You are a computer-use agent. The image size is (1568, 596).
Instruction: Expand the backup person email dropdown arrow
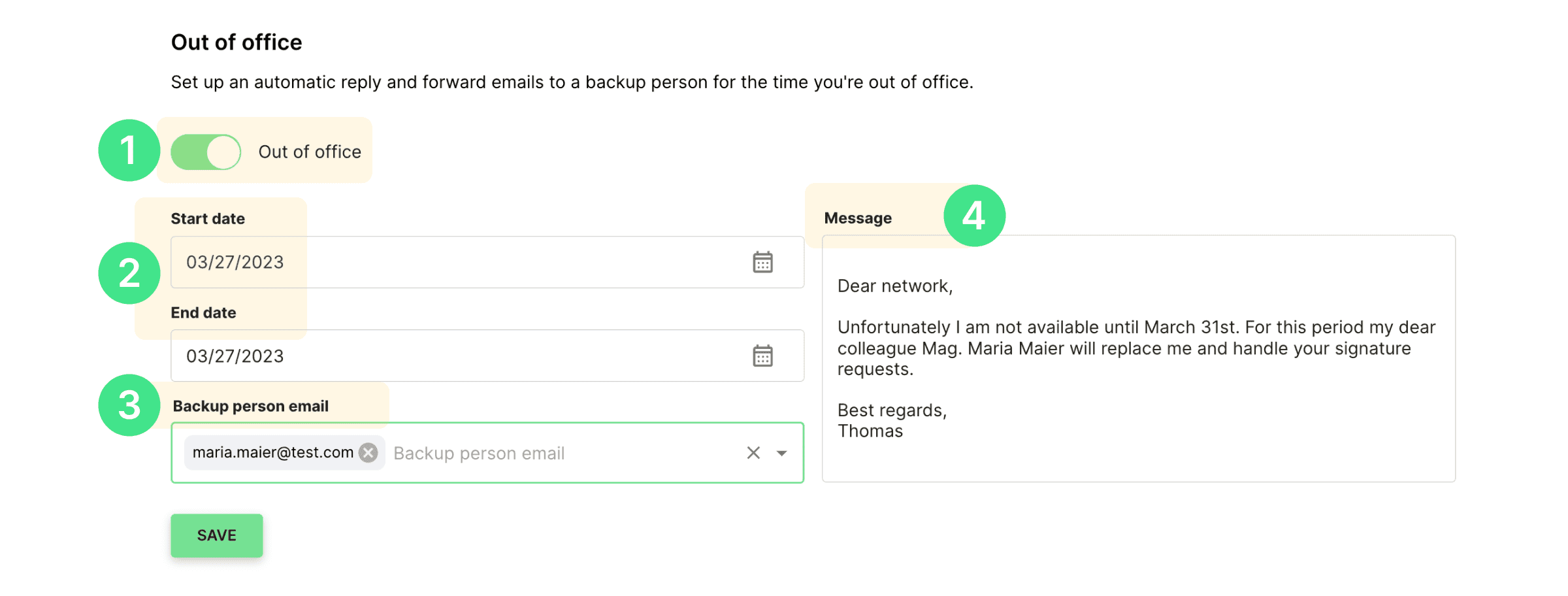point(781,453)
